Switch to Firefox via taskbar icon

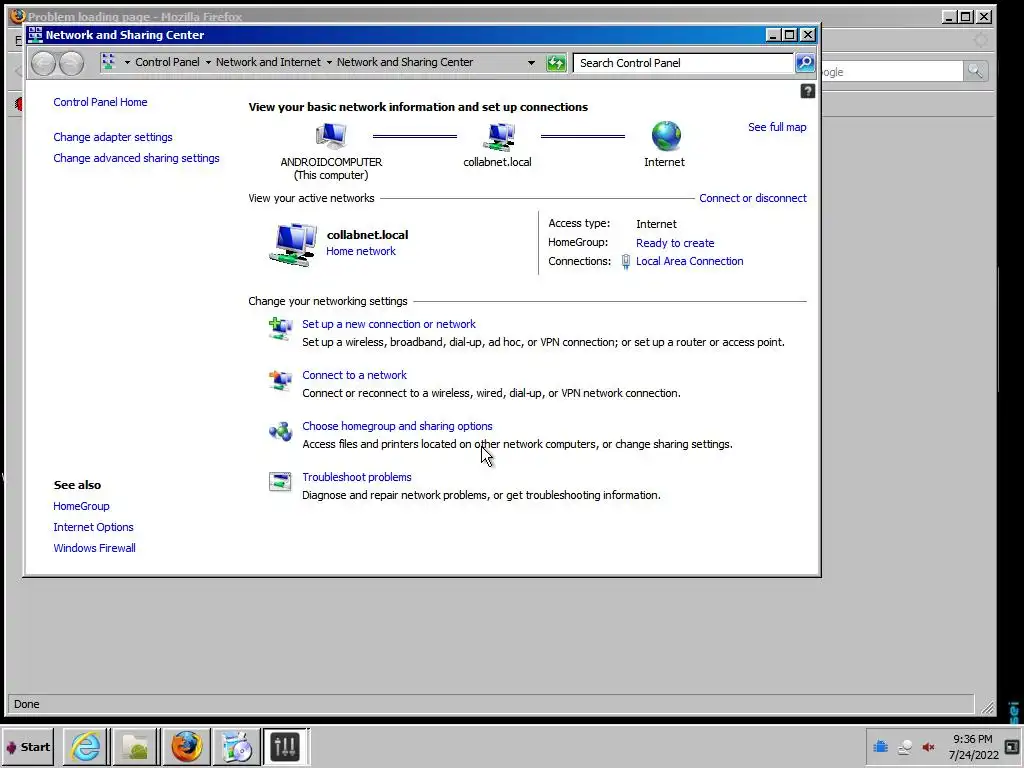click(x=186, y=746)
